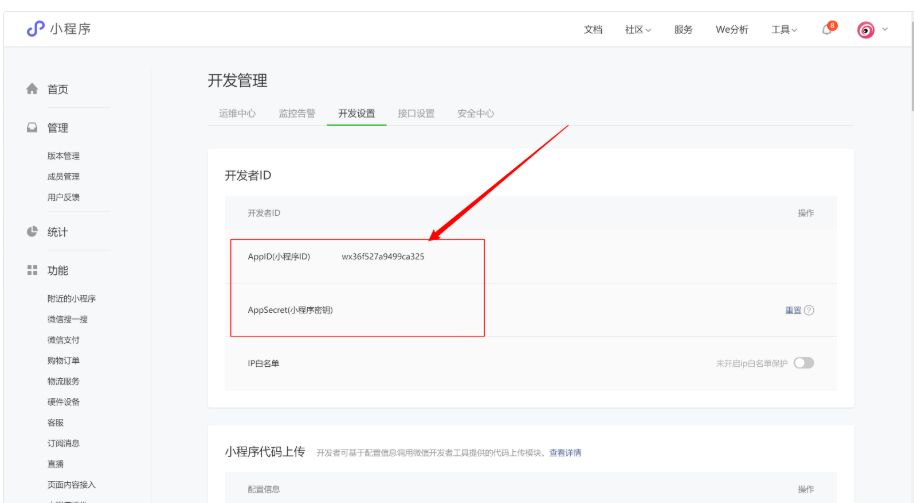Screen dimensions: 914x503
Task: Expand the 社区 dropdown menu
Action: (x=638, y=30)
